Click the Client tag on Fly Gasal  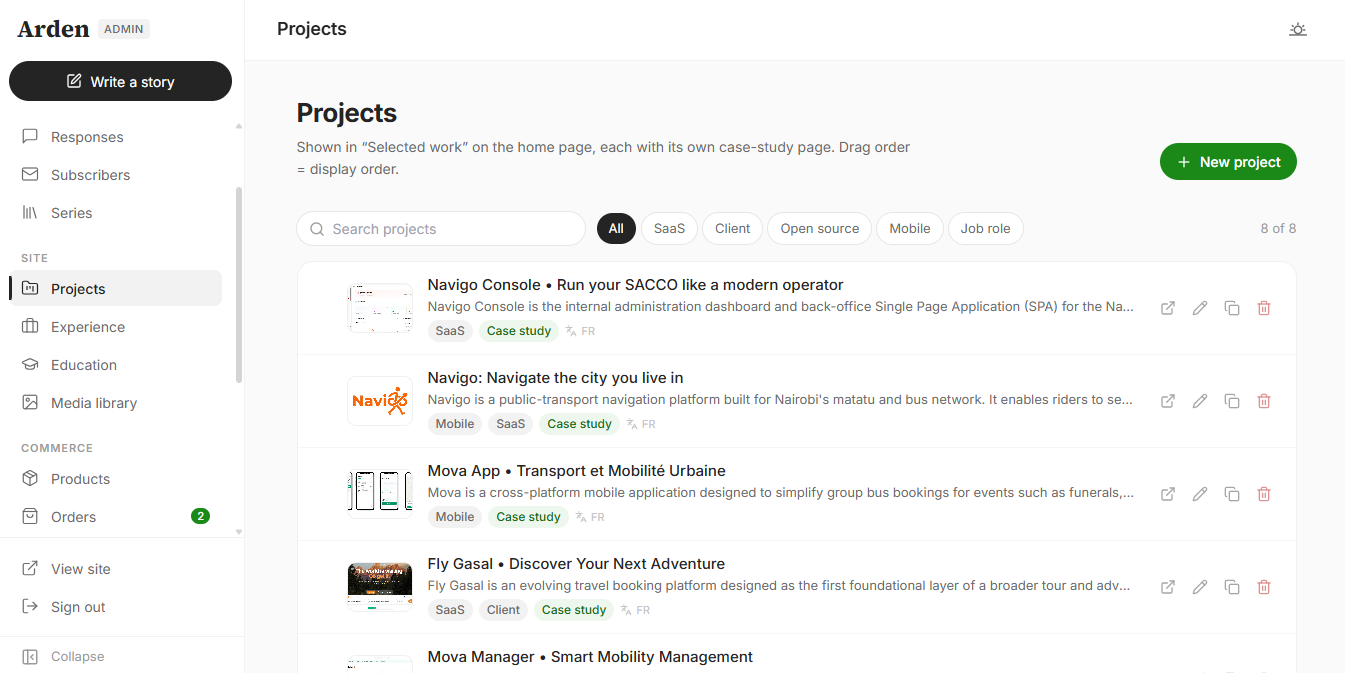[x=503, y=610]
